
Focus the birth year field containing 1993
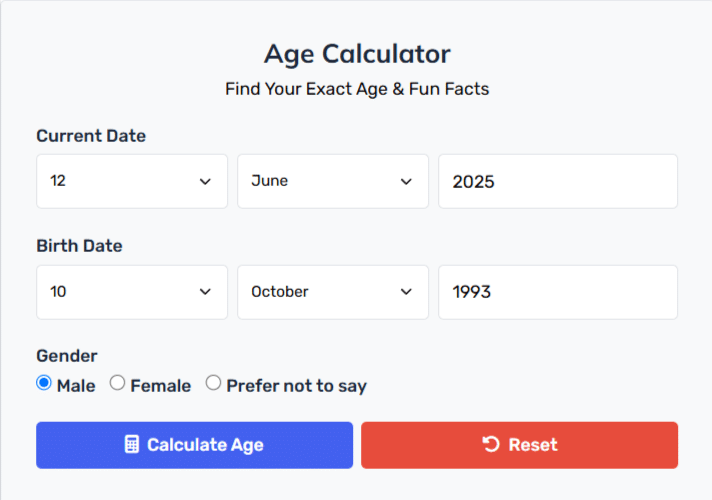tap(558, 292)
